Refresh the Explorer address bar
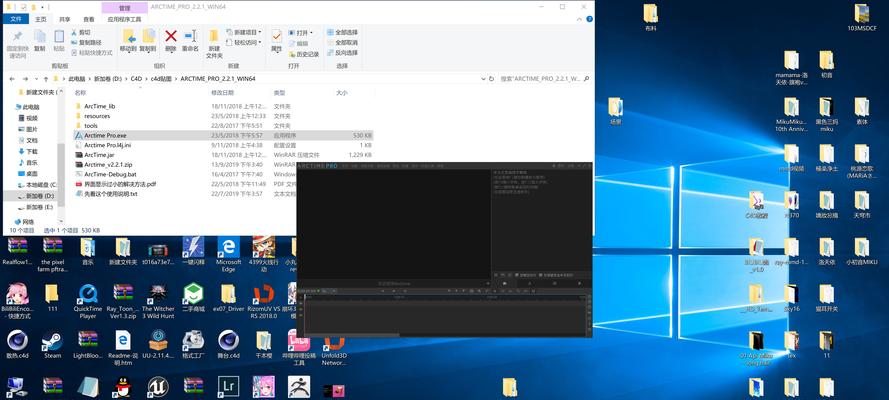Viewport: 889px width, 400px height. (490, 79)
